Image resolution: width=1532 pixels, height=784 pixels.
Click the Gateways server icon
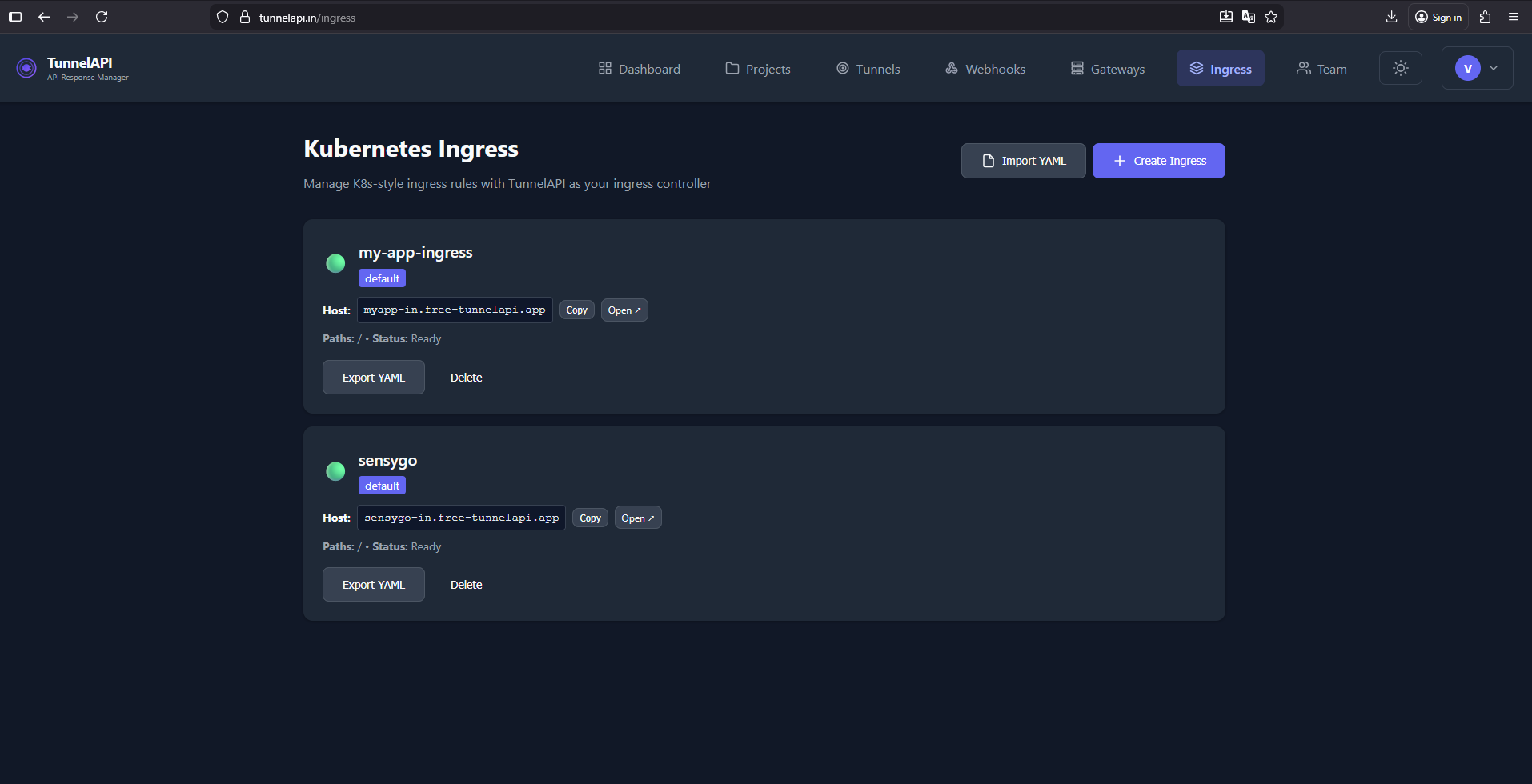(x=1077, y=68)
